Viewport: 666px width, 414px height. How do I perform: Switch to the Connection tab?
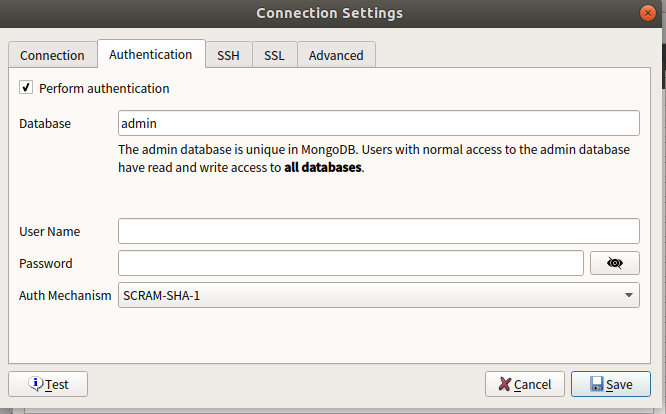coord(52,55)
